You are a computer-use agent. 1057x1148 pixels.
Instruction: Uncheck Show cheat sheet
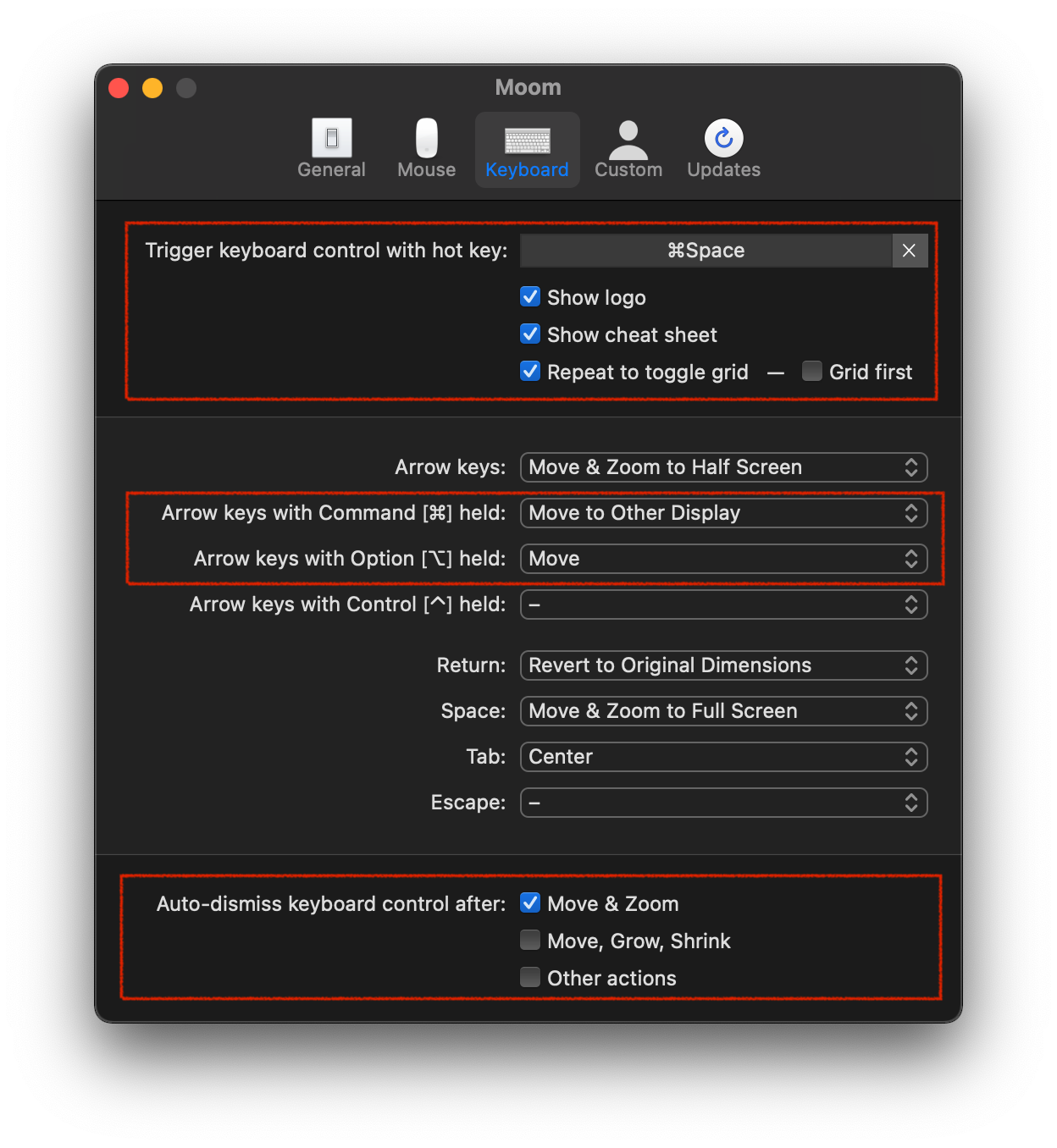tap(530, 334)
